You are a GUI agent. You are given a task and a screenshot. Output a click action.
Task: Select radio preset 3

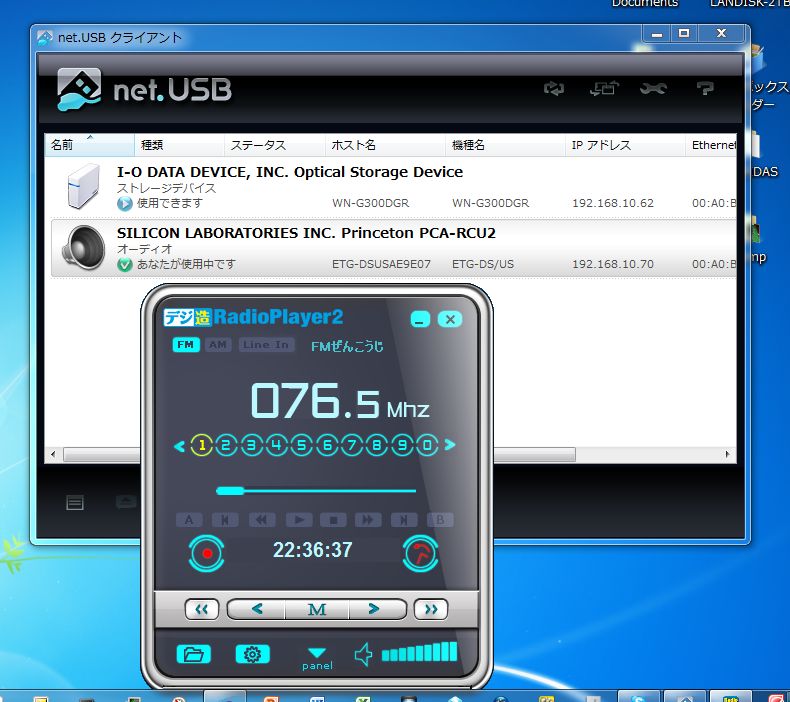click(x=251, y=445)
